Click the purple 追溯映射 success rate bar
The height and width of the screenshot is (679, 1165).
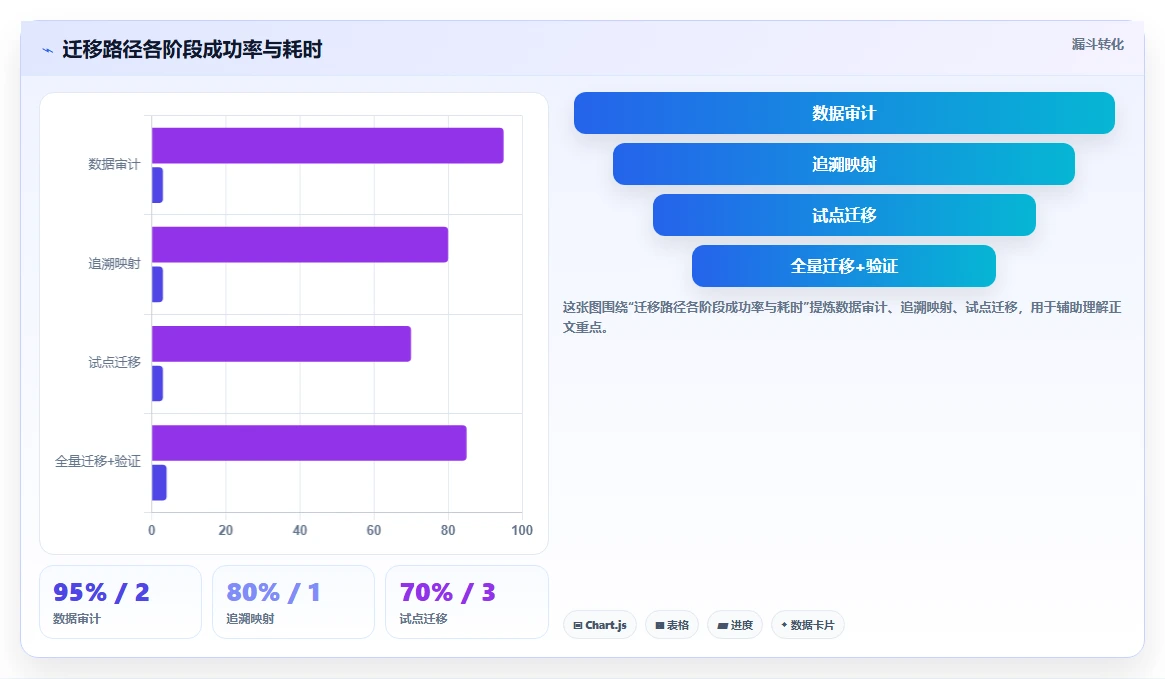(300, 244)
